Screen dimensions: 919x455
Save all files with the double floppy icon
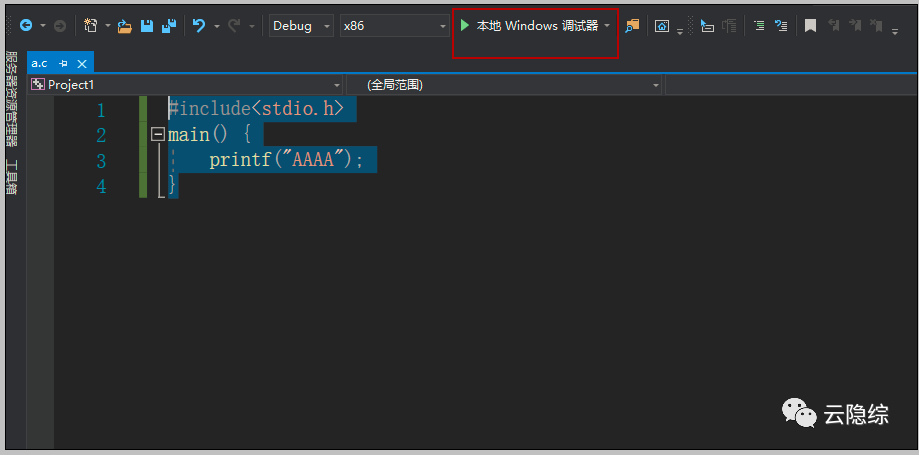169,26
